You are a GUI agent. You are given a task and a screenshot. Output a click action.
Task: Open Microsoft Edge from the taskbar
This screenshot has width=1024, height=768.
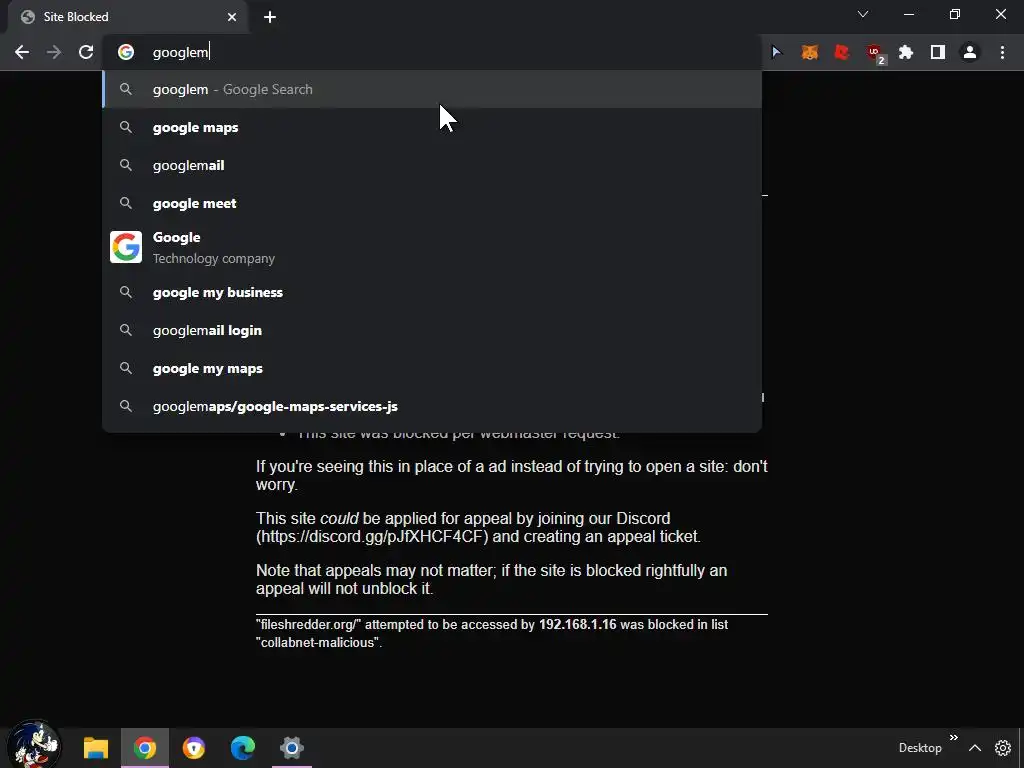243,748
